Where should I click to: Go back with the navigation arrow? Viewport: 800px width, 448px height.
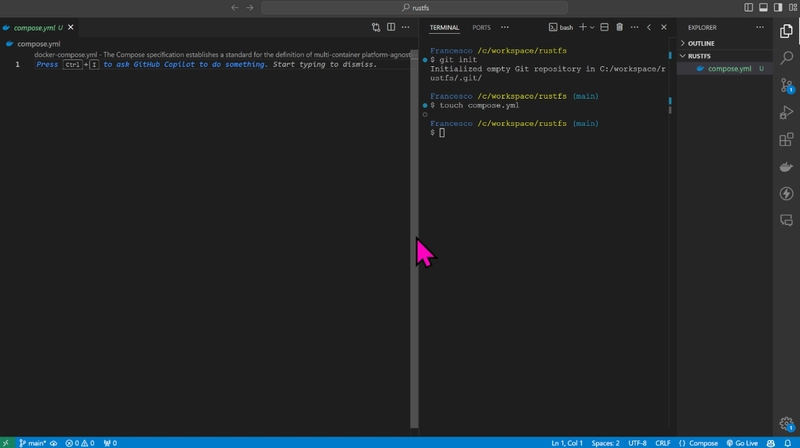[235, 8]
